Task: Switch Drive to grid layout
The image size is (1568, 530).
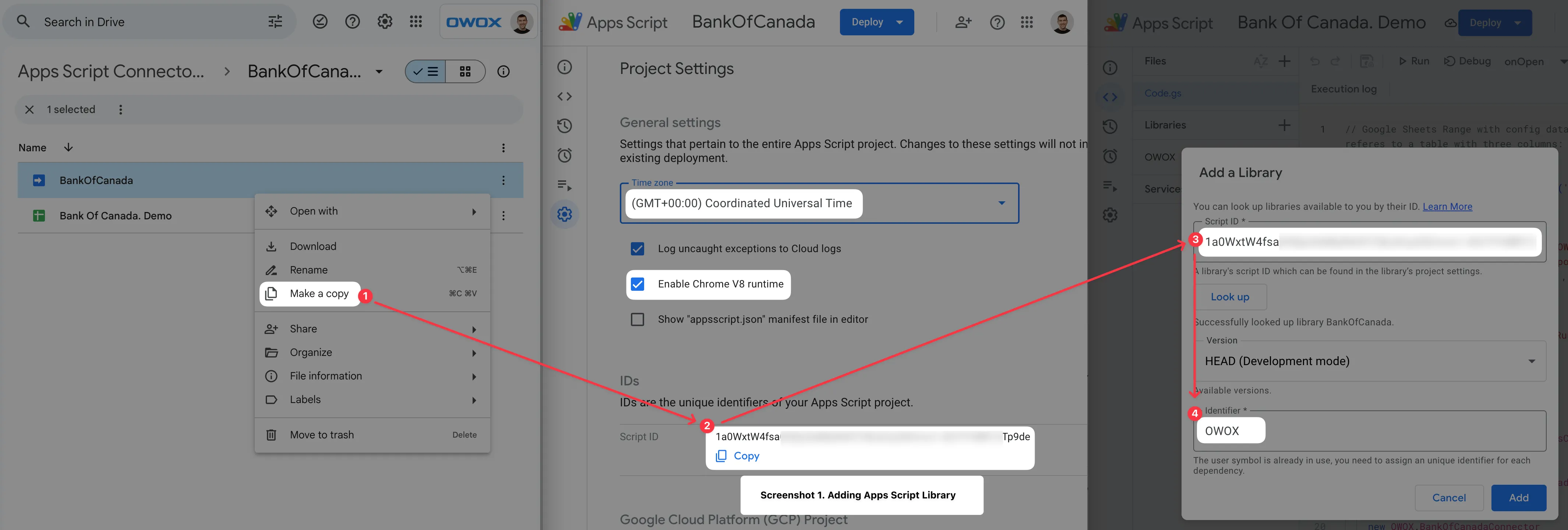Action: point(465,72)
